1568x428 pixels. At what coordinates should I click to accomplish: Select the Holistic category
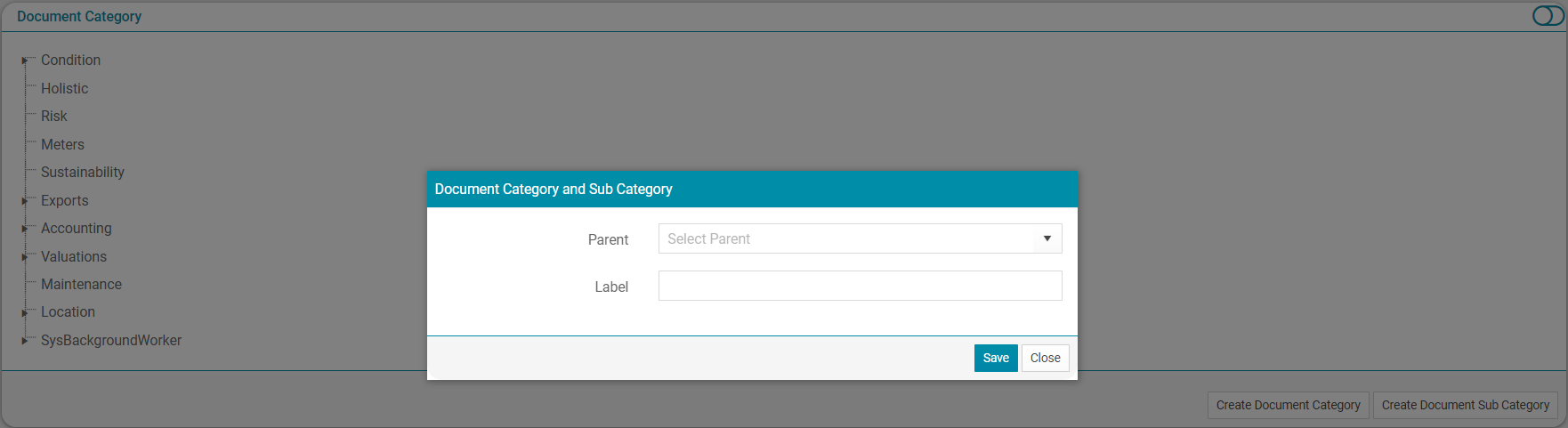pyautogui.click(x=64, y=88)
